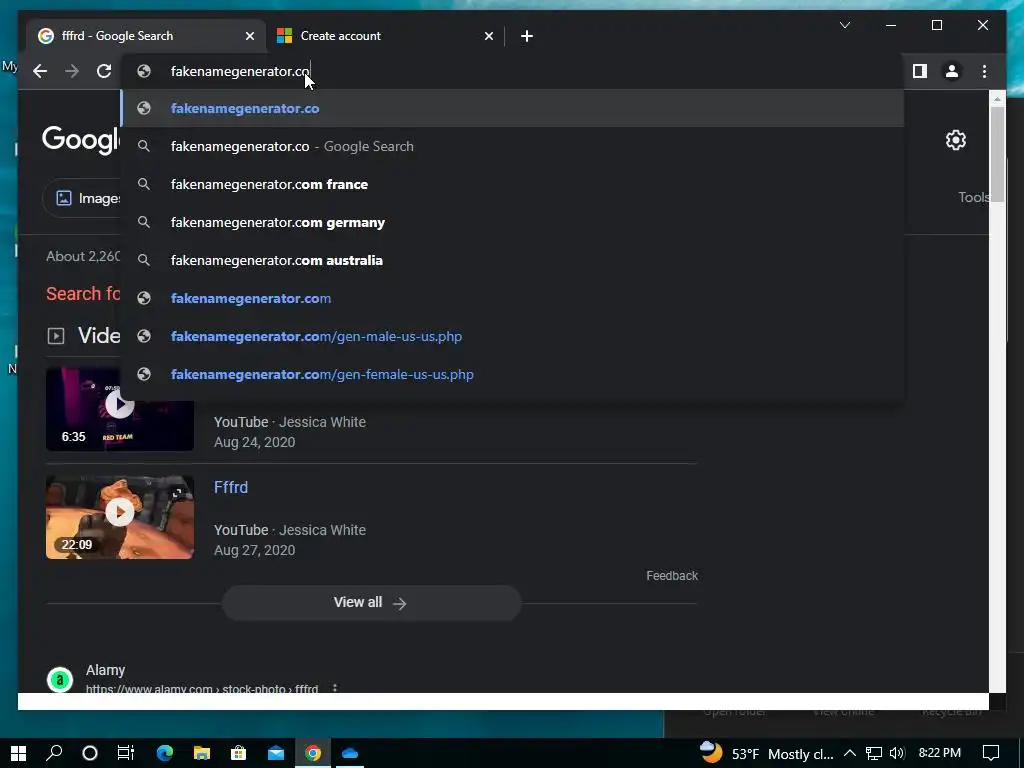Image resolution: width=1024 pixels, height=768 pixels.
Task: Open Google search settings gear
Action: (x=955, y=140)
